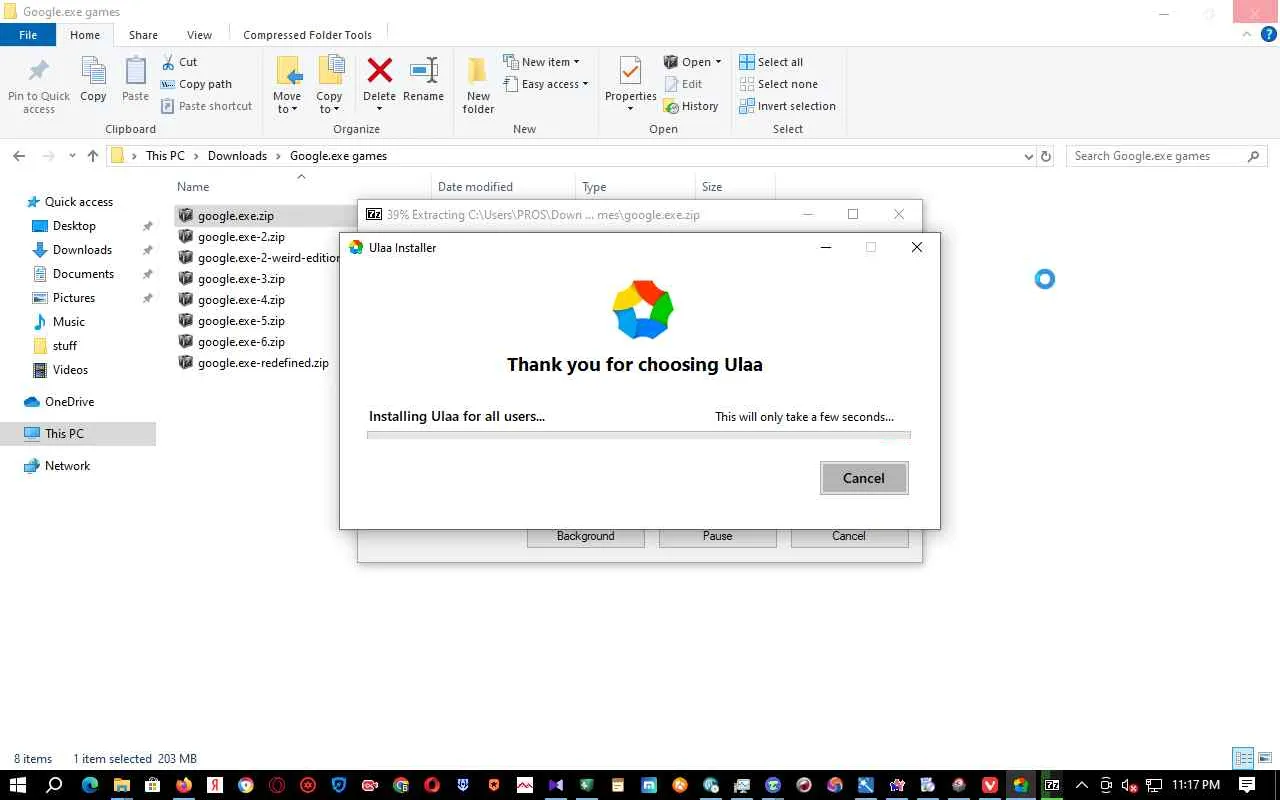The height and width of the screenshot is (800, 1280).
Task: Open the File menu tab
Action: coord(28,34)
